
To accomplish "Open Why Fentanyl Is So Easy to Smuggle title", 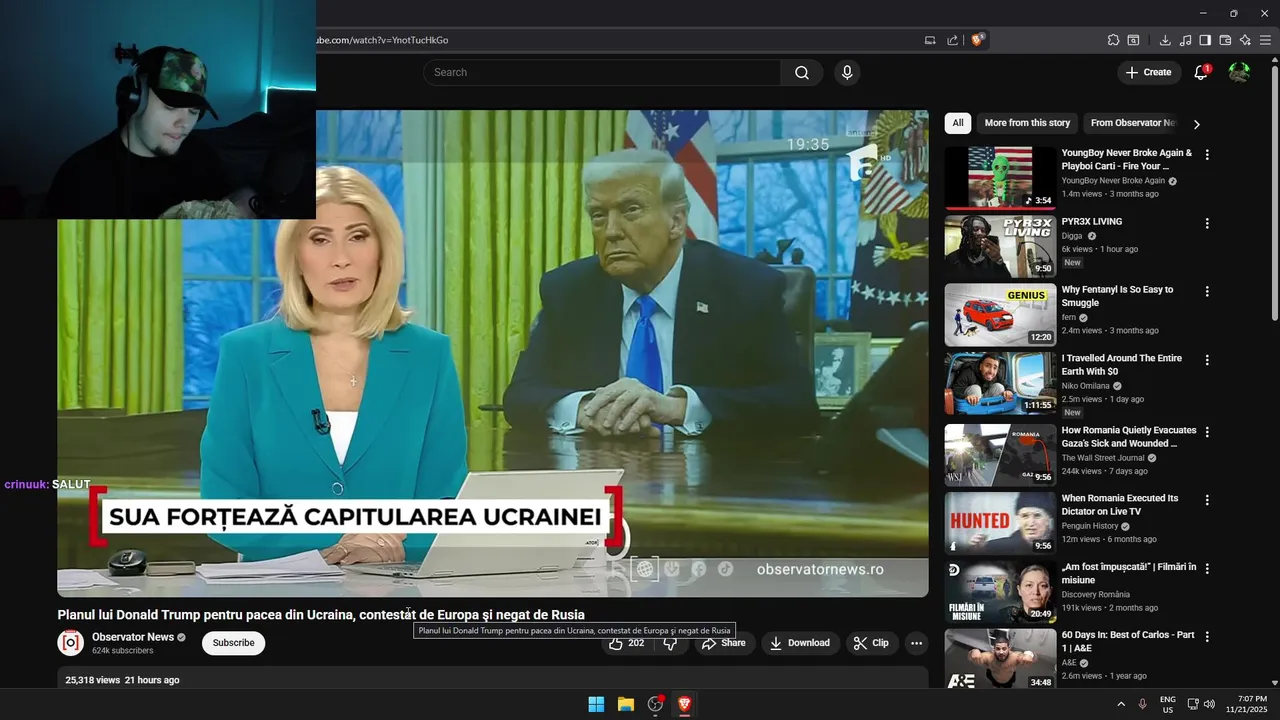I will (x=1117, y=296).
